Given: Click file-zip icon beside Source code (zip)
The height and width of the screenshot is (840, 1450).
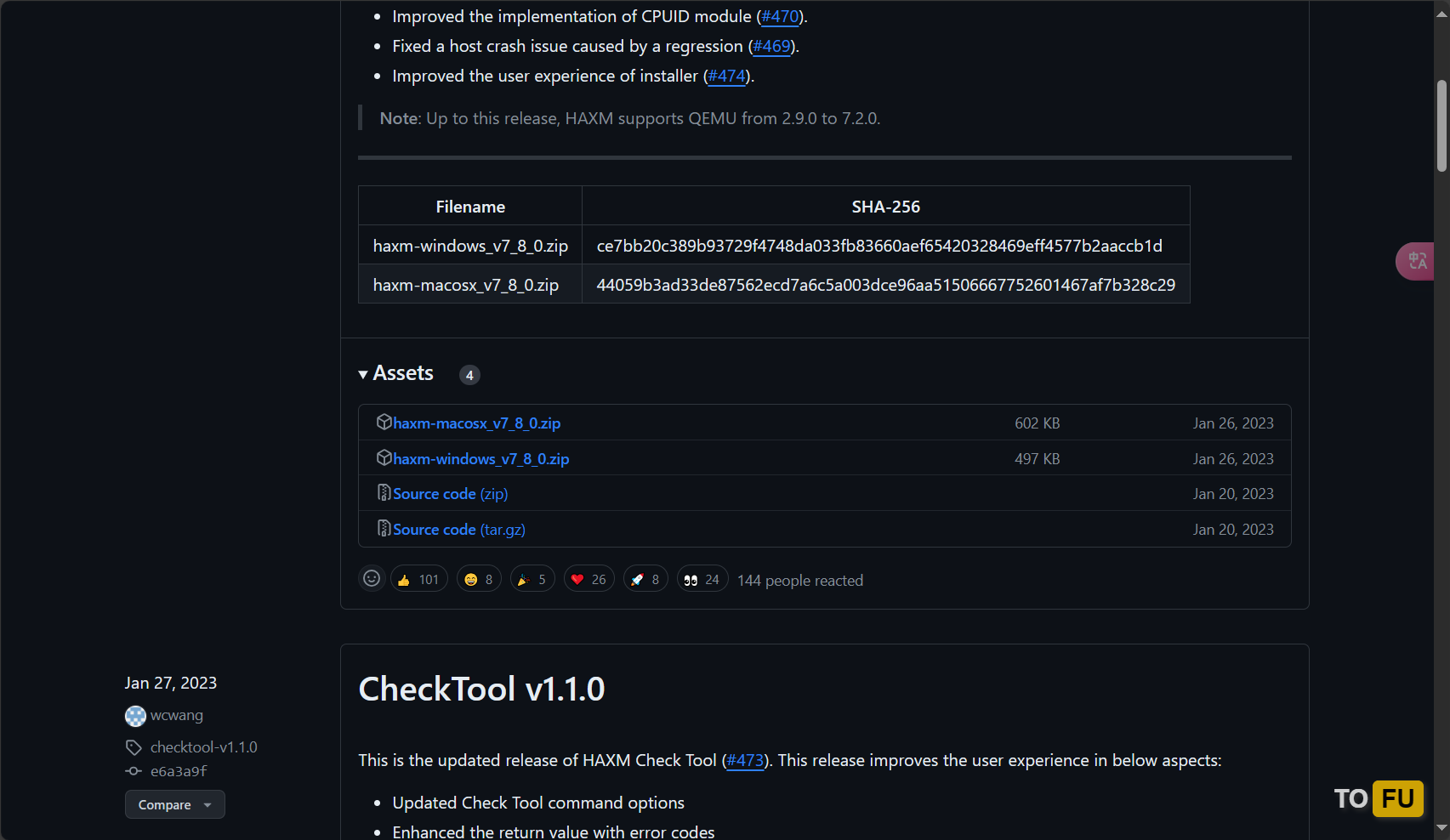Looking at the screenshot, I should (x=384, y=492).
